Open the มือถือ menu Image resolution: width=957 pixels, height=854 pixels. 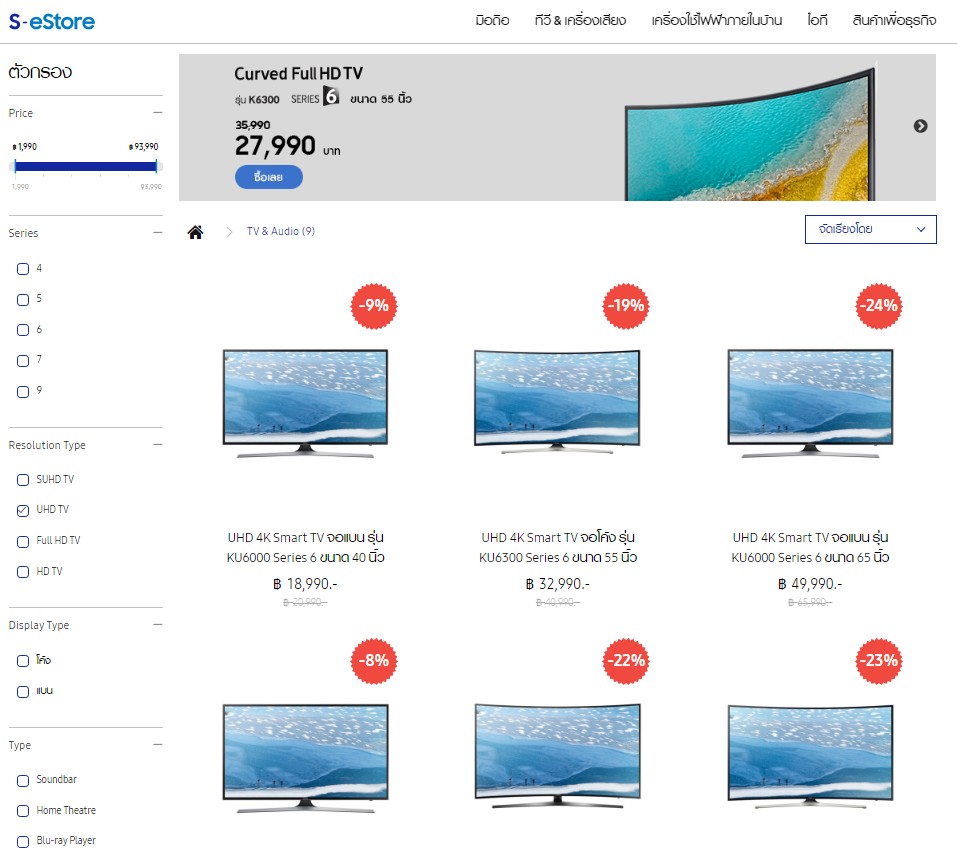click(x=492, y=21)
